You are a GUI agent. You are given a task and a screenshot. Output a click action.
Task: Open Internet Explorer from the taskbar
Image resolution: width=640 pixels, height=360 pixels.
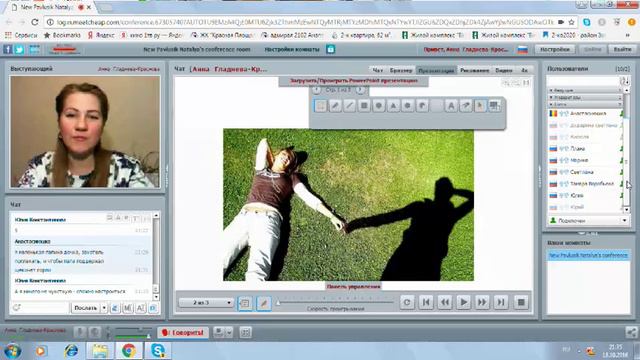pyautogui.click(x=71, y=350)
